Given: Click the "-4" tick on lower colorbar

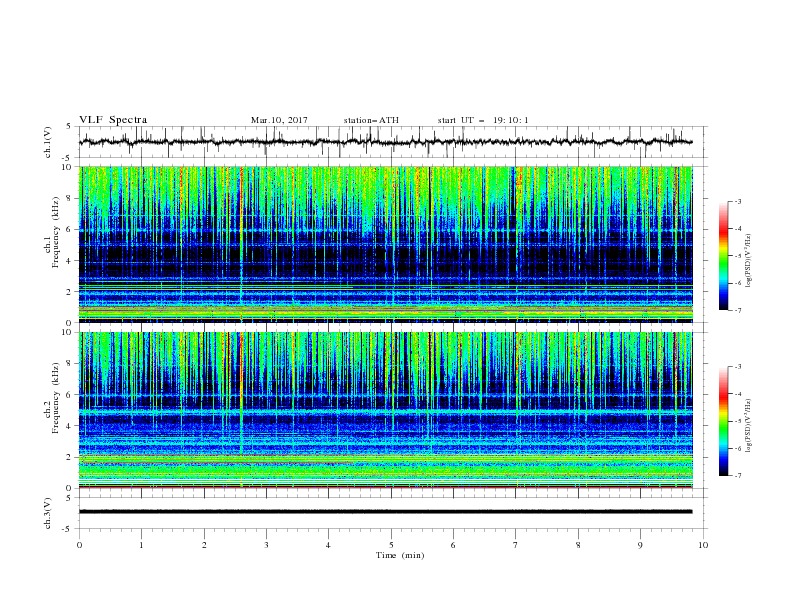Looking at the screenshot, I should [737, 394].
